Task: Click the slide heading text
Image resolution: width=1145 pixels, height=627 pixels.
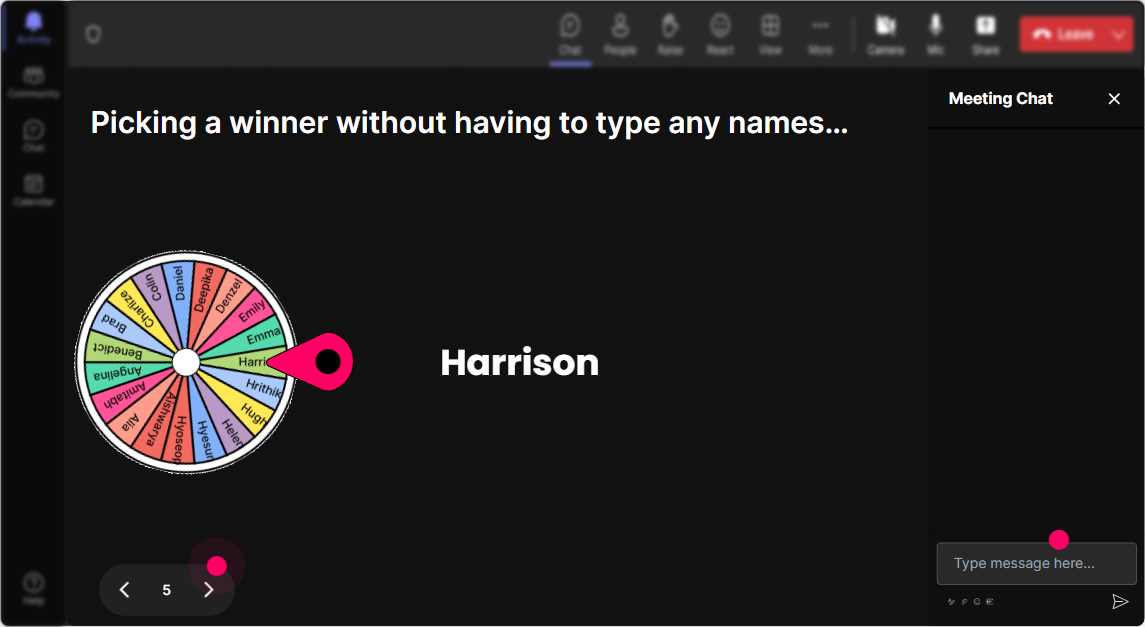Action: tap(470, 123)
